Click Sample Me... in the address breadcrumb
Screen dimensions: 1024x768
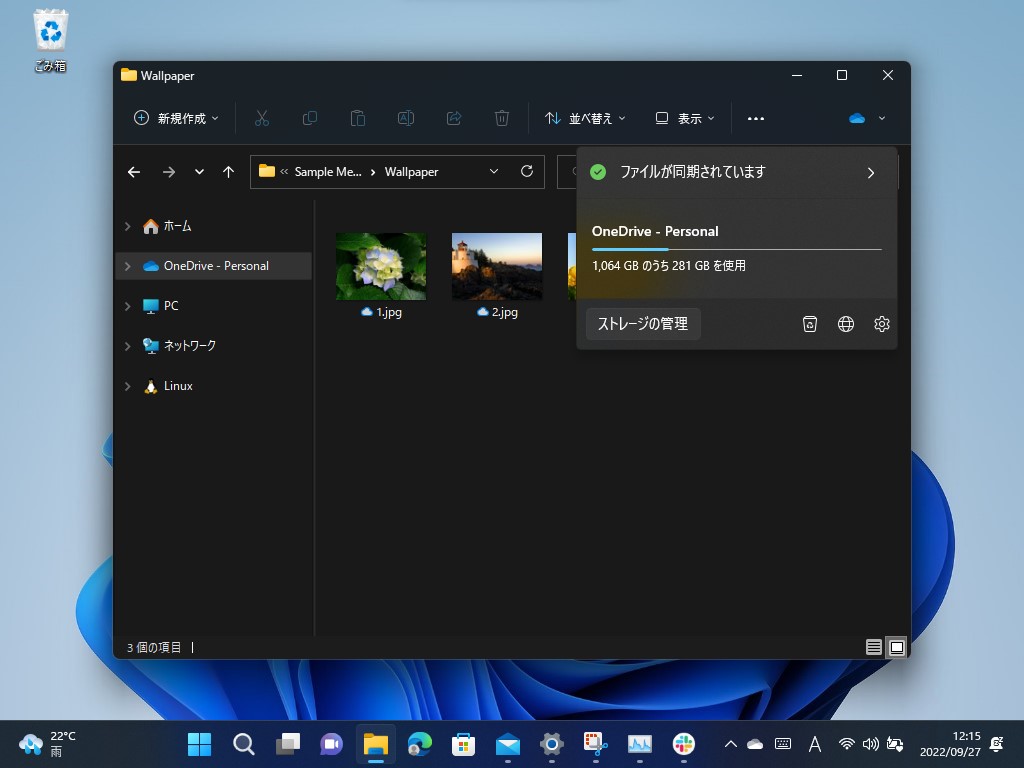click(x=328, y=172)
